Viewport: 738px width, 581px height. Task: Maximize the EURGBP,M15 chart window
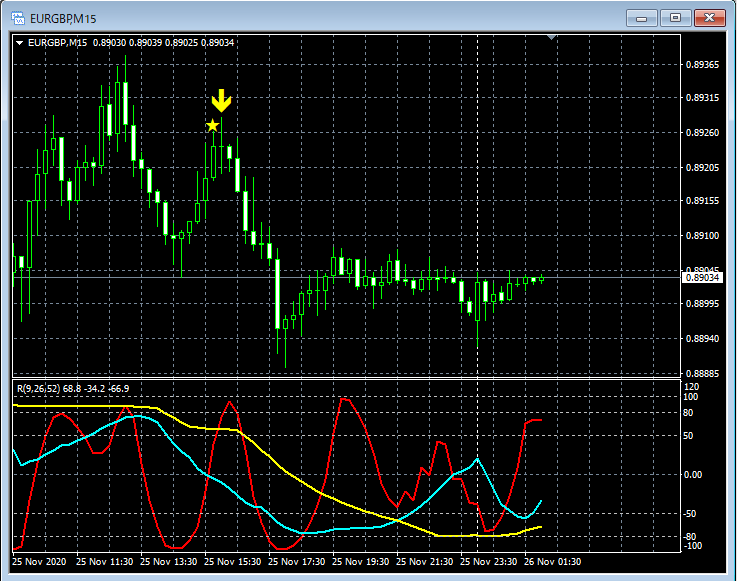point(676,18)
